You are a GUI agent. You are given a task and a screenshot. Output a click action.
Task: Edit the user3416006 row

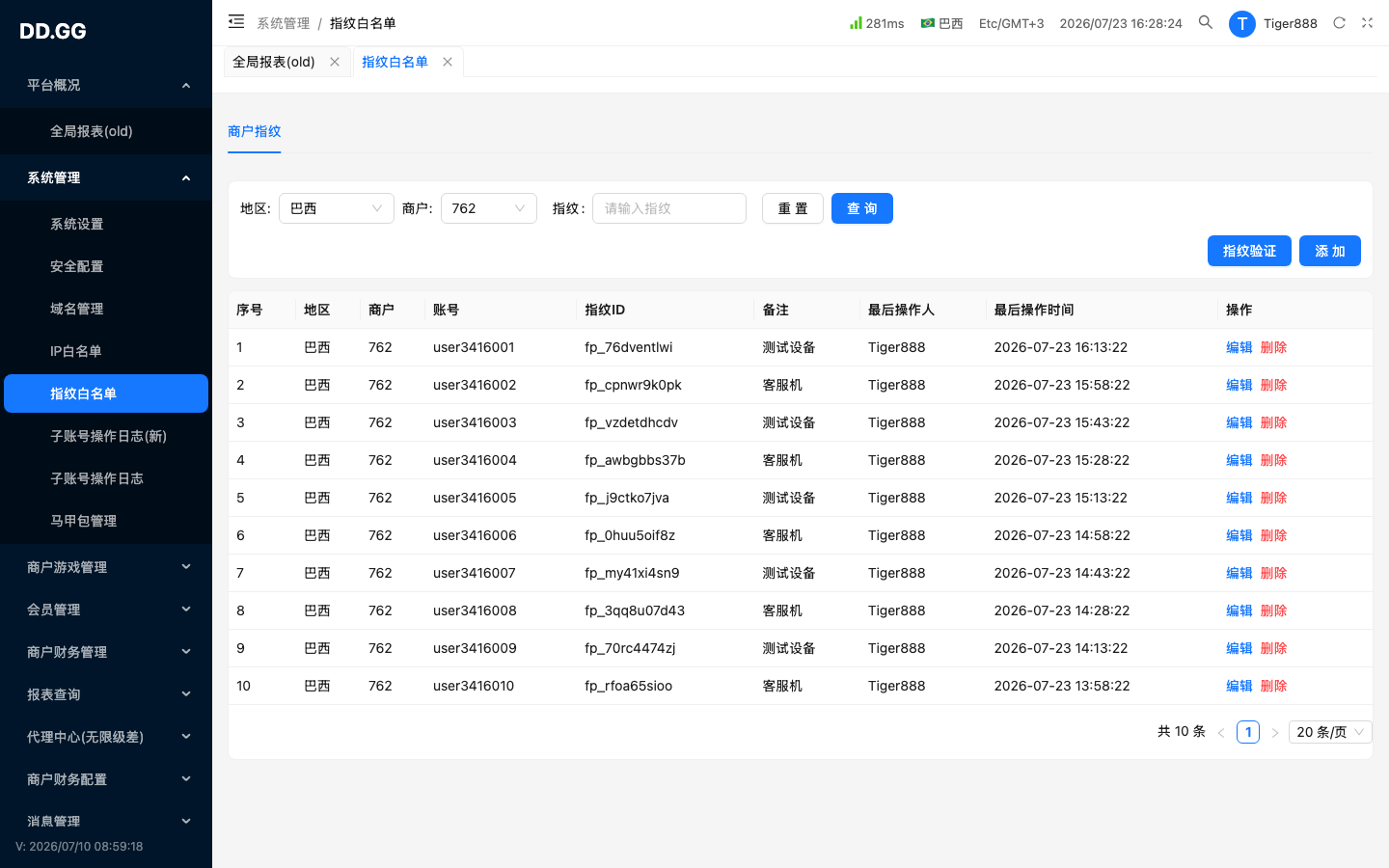(1239, 535)
